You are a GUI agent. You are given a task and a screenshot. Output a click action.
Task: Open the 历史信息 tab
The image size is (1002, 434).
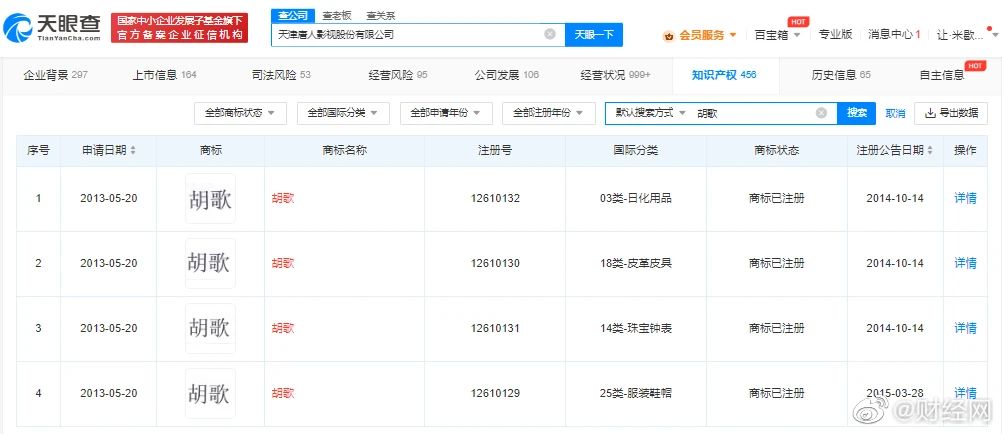click(x=841, y=75)
